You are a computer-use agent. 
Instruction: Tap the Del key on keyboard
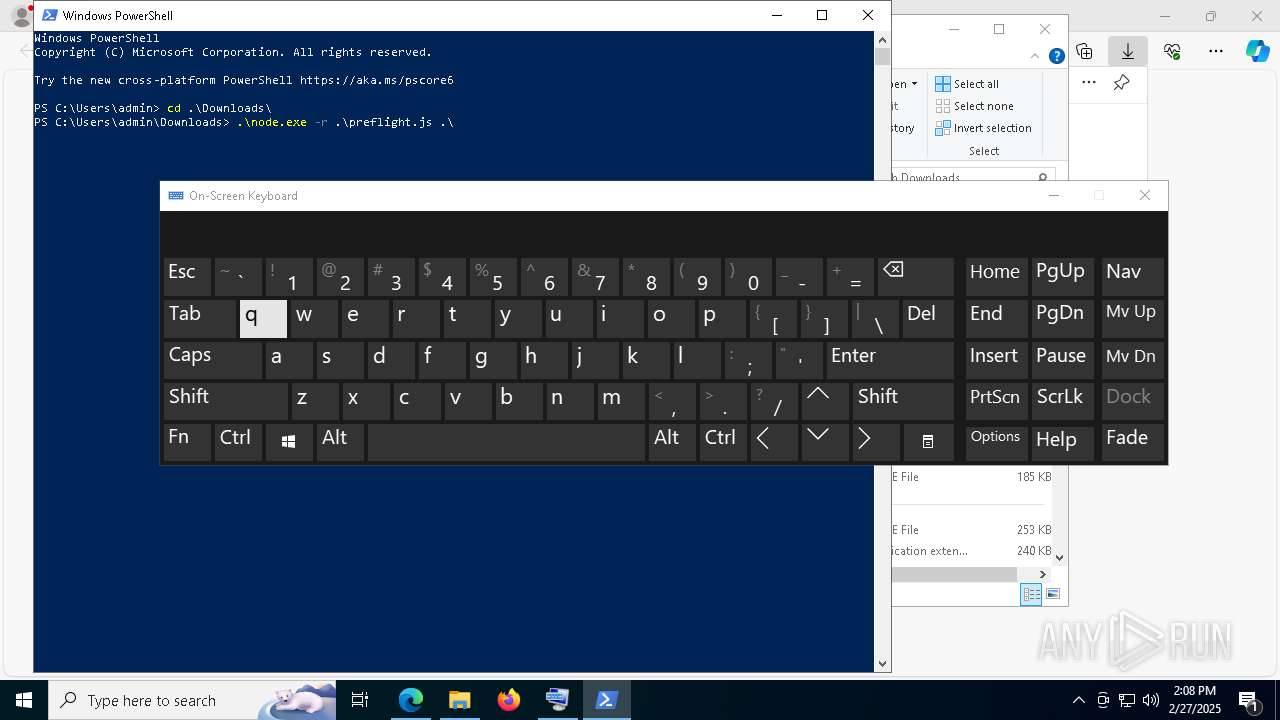[928, 318]
